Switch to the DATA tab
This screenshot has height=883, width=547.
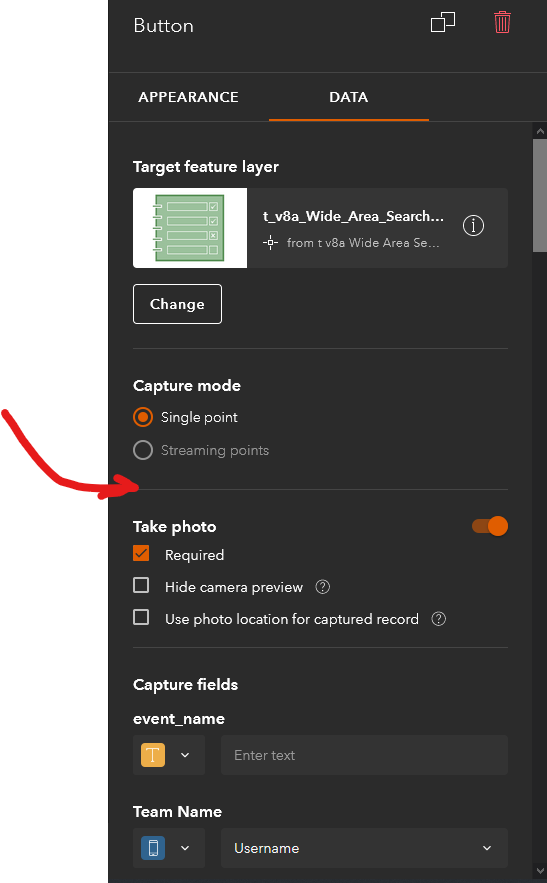[x=349, y=97]
